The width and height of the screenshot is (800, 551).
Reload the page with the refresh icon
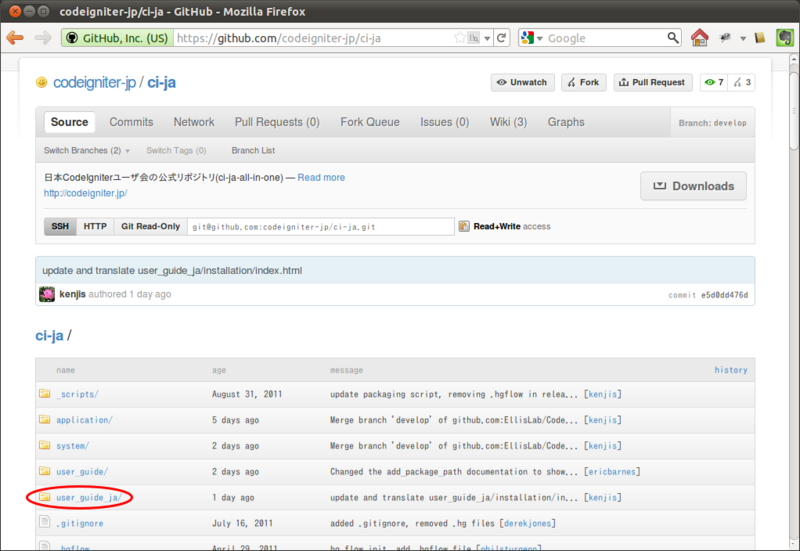[502, 38]
